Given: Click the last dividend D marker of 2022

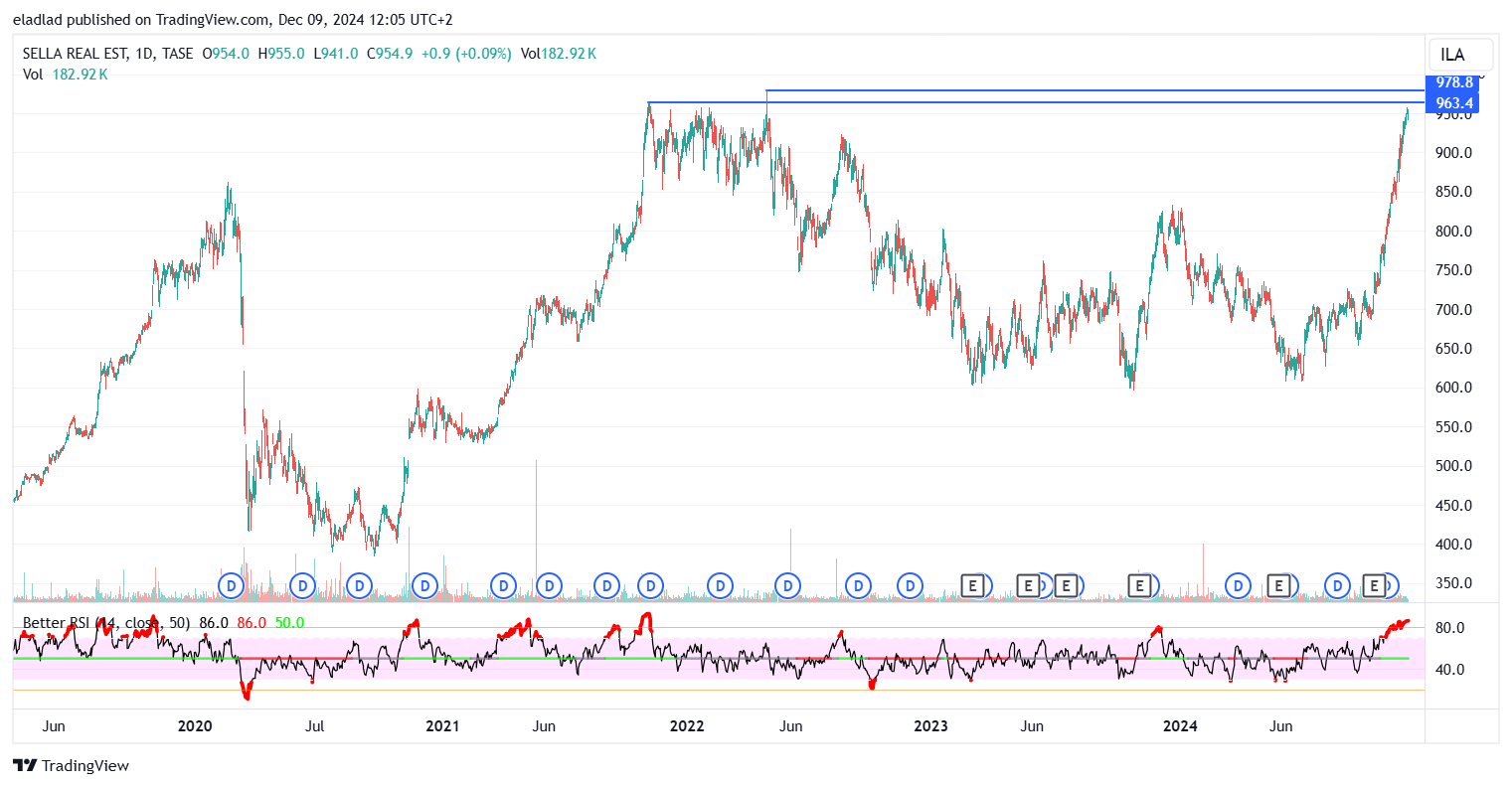Looking at the screenshot, I should (x=910, y=585).
